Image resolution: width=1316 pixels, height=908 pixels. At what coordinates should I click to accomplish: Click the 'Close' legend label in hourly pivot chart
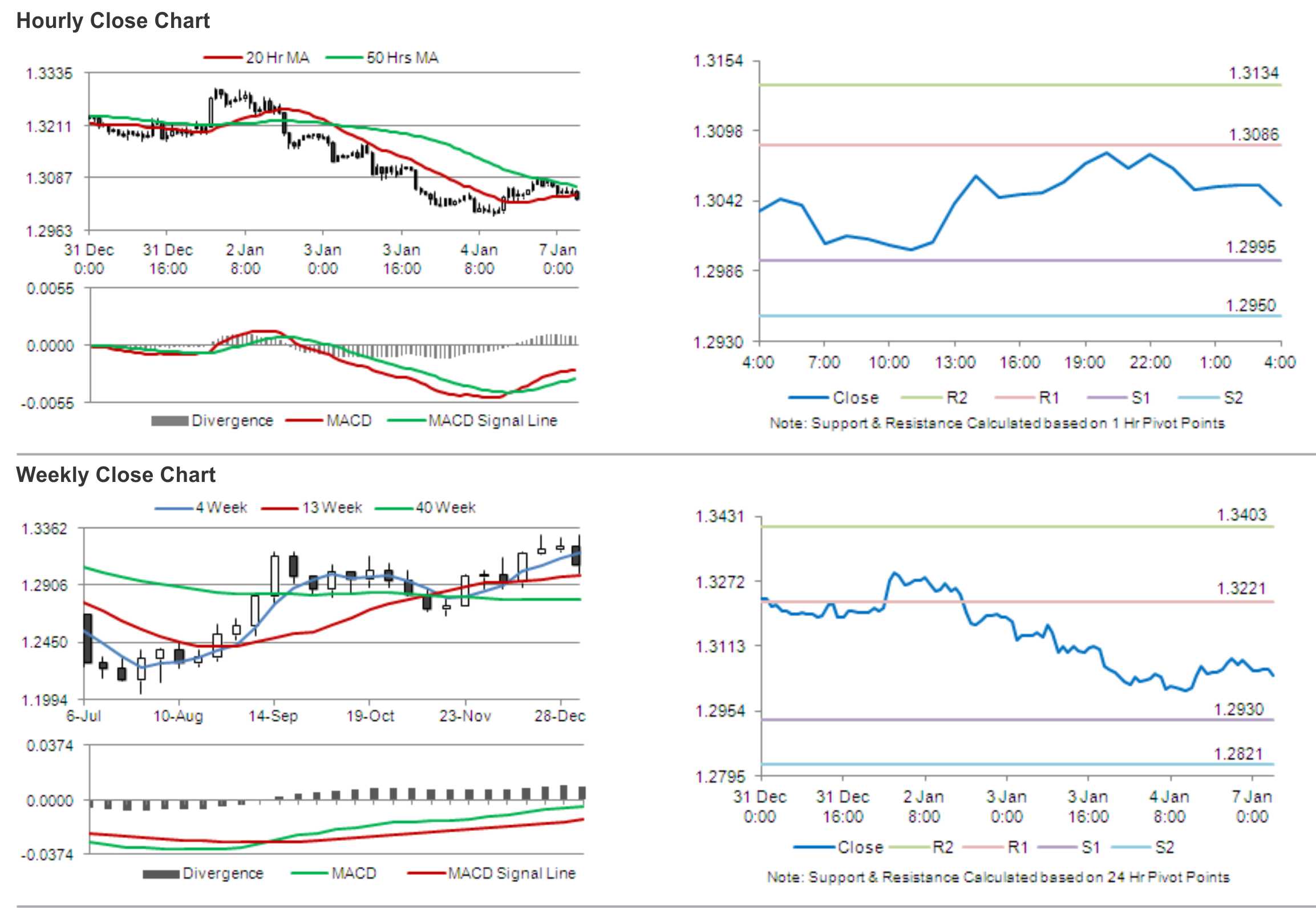(x=856, y=398)
